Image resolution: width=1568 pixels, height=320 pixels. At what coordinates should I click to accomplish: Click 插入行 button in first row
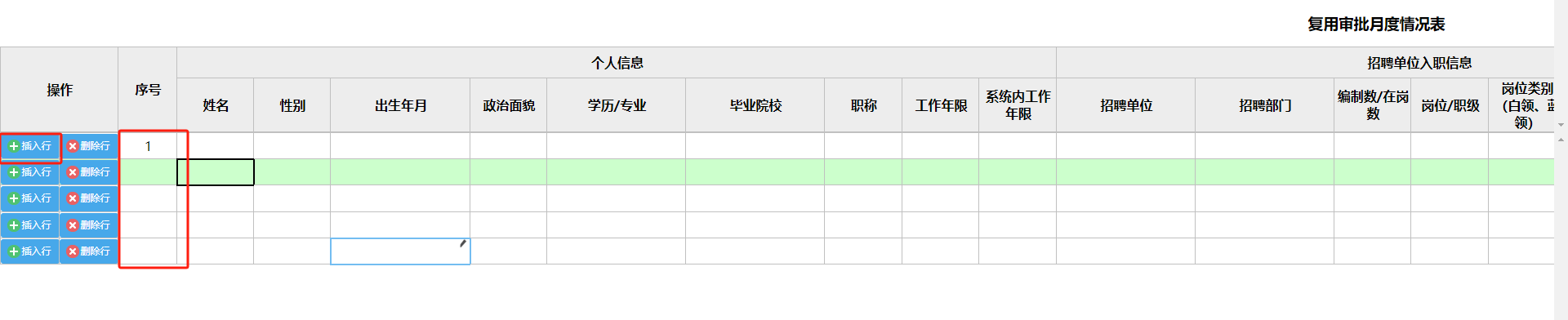coord(30,146)
